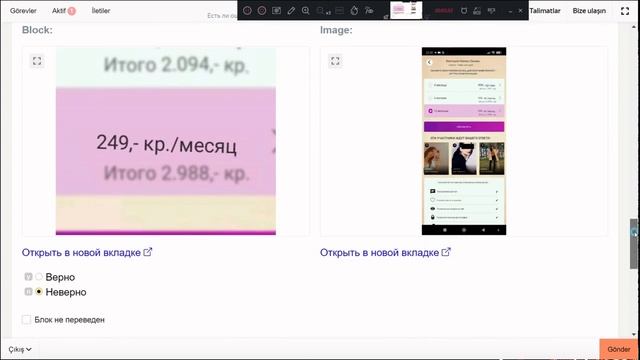Open Talimatlar instructions
640x360 pixels.
coord(545,11)
